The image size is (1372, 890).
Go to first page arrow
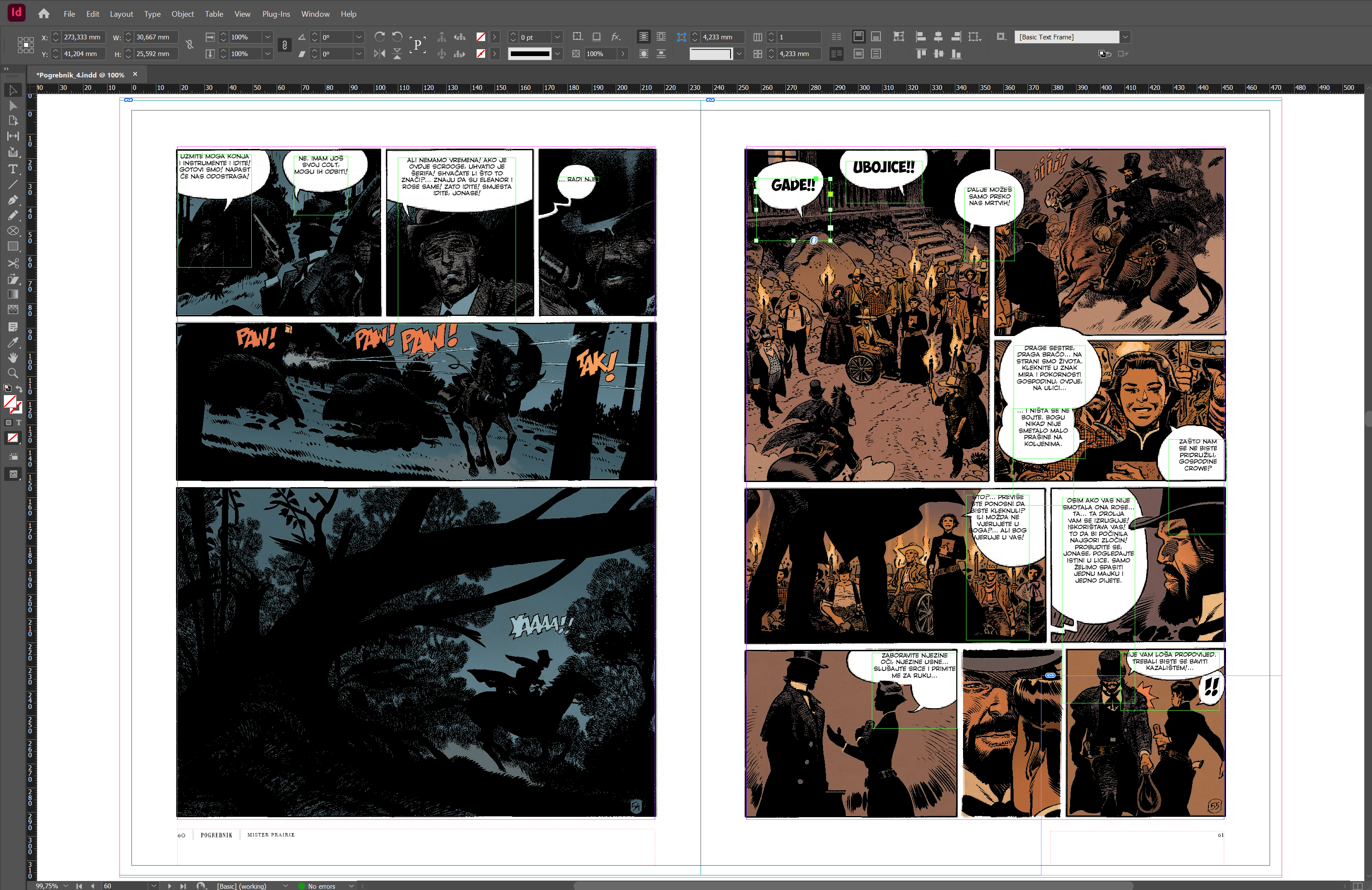79,886
